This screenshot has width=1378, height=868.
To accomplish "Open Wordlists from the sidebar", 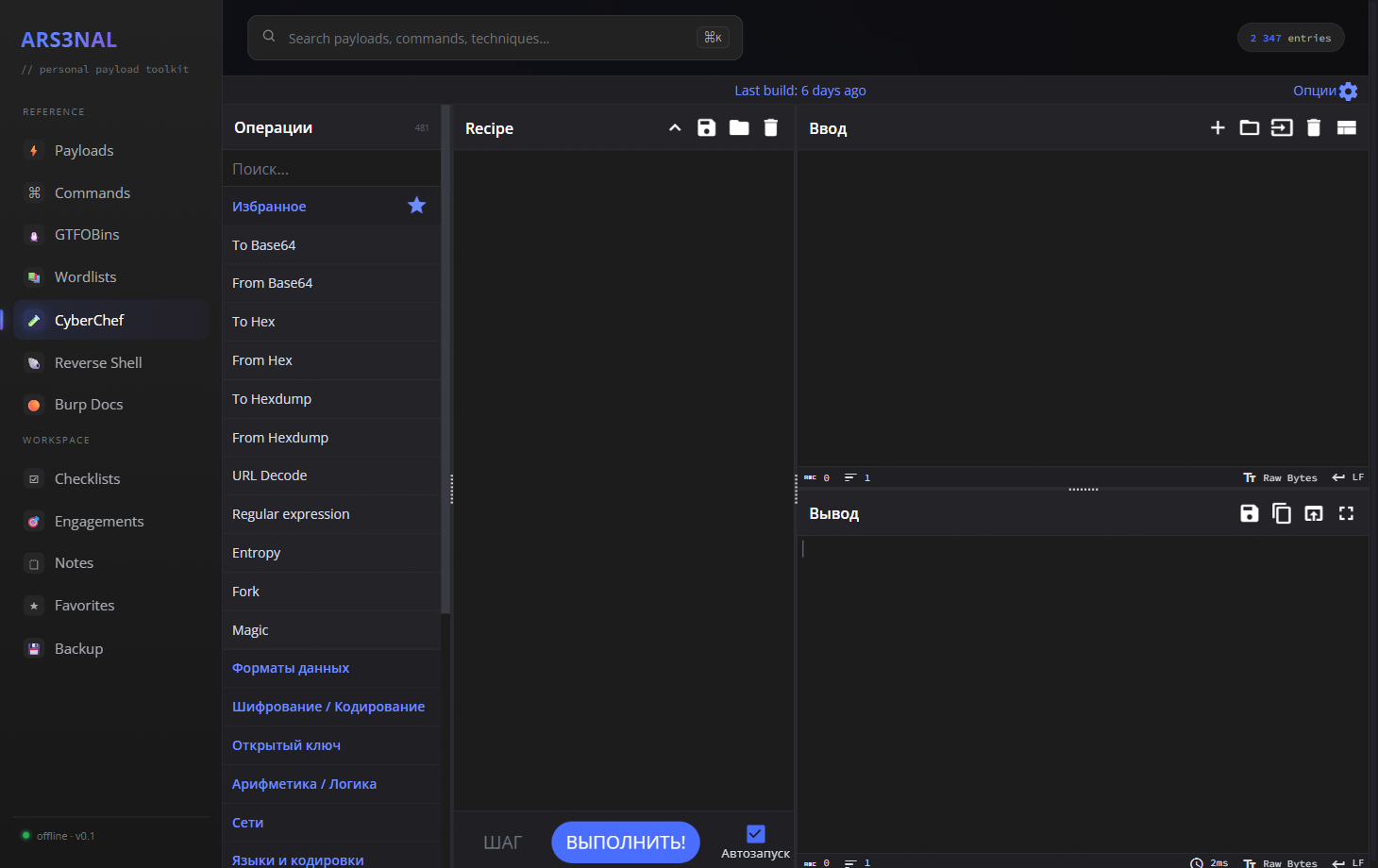I will (x=111, y=277).
